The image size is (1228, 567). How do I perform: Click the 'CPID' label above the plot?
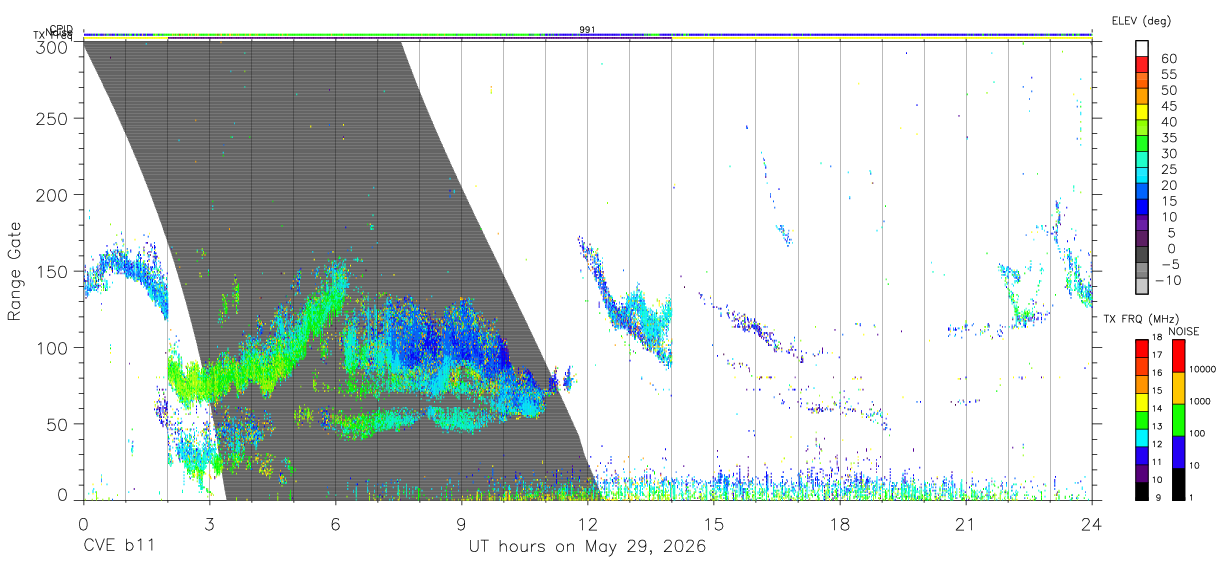coord(61,29)
